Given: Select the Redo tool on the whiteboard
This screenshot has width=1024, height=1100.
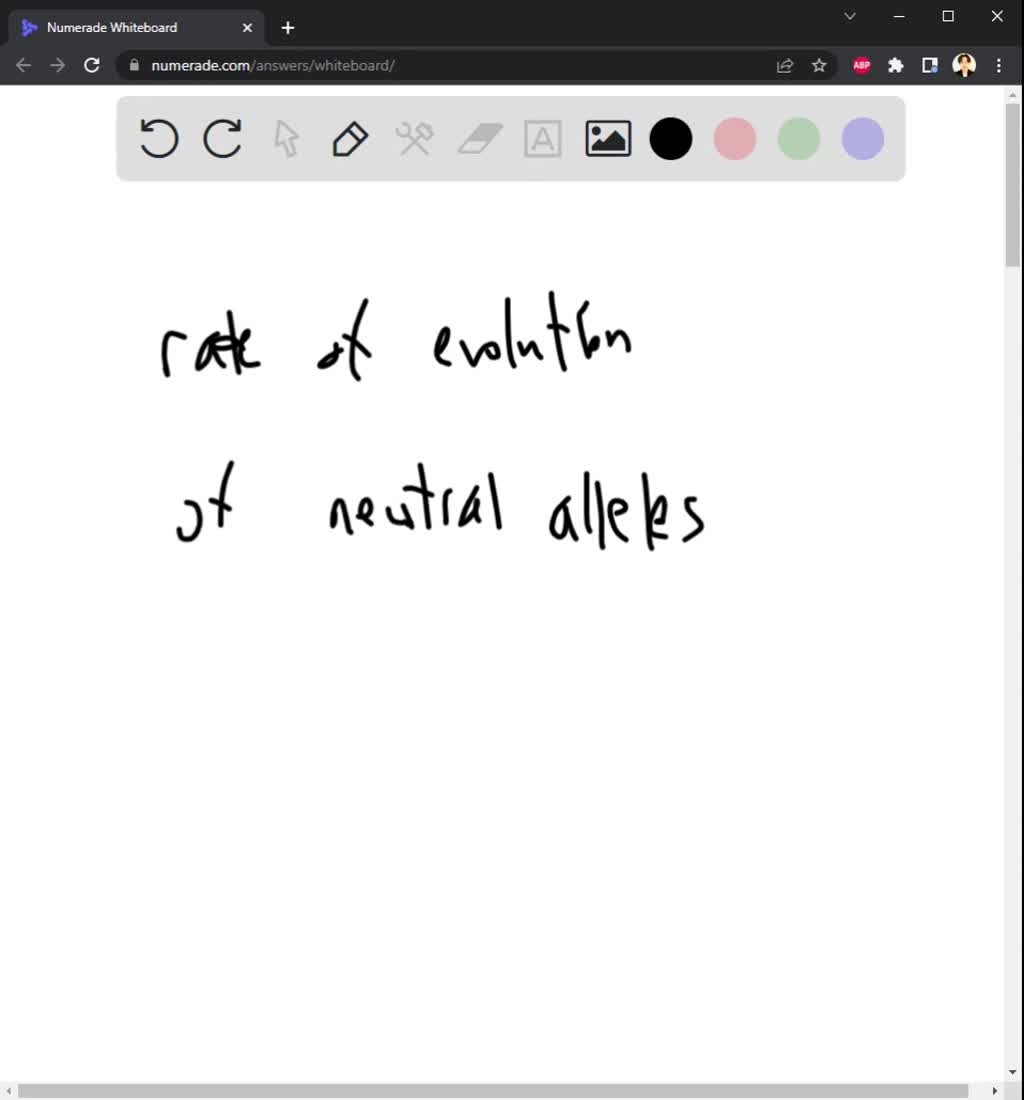Looking at the screenshot, I should [222, 139].
